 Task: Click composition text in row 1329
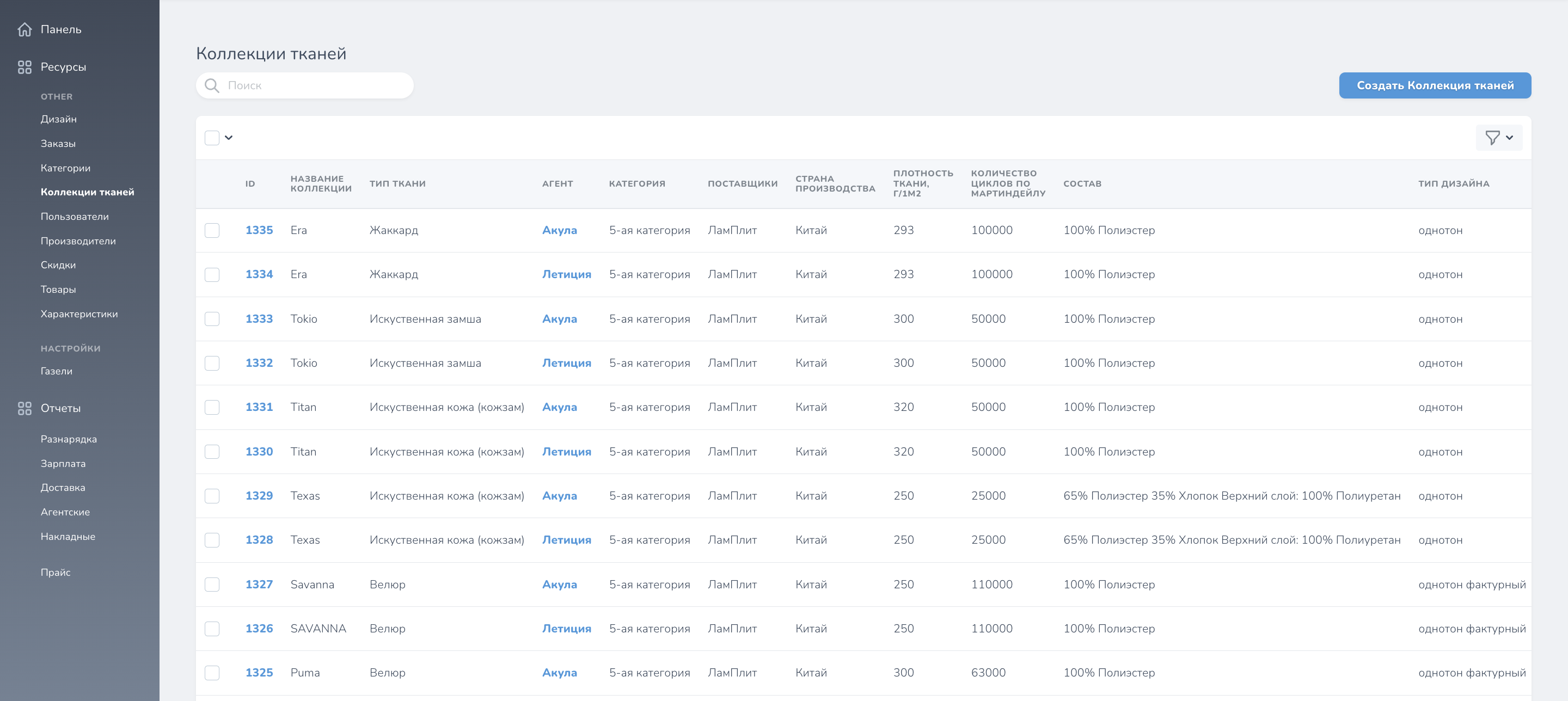[x=1232, y=496]
